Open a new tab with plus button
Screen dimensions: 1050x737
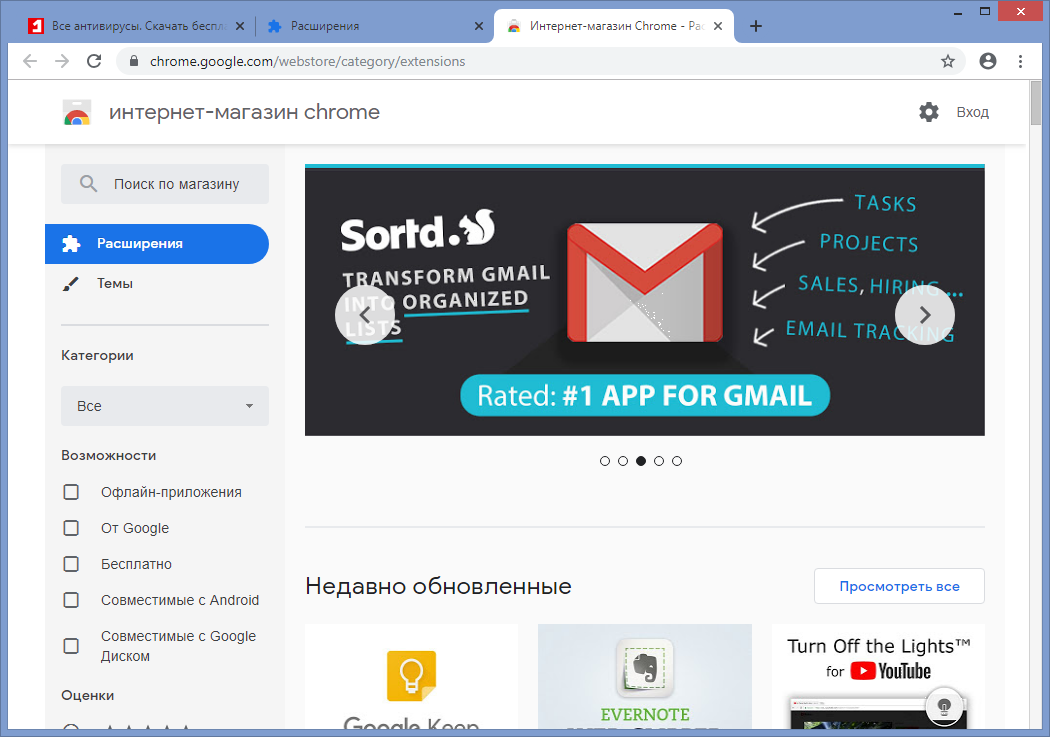756,26
